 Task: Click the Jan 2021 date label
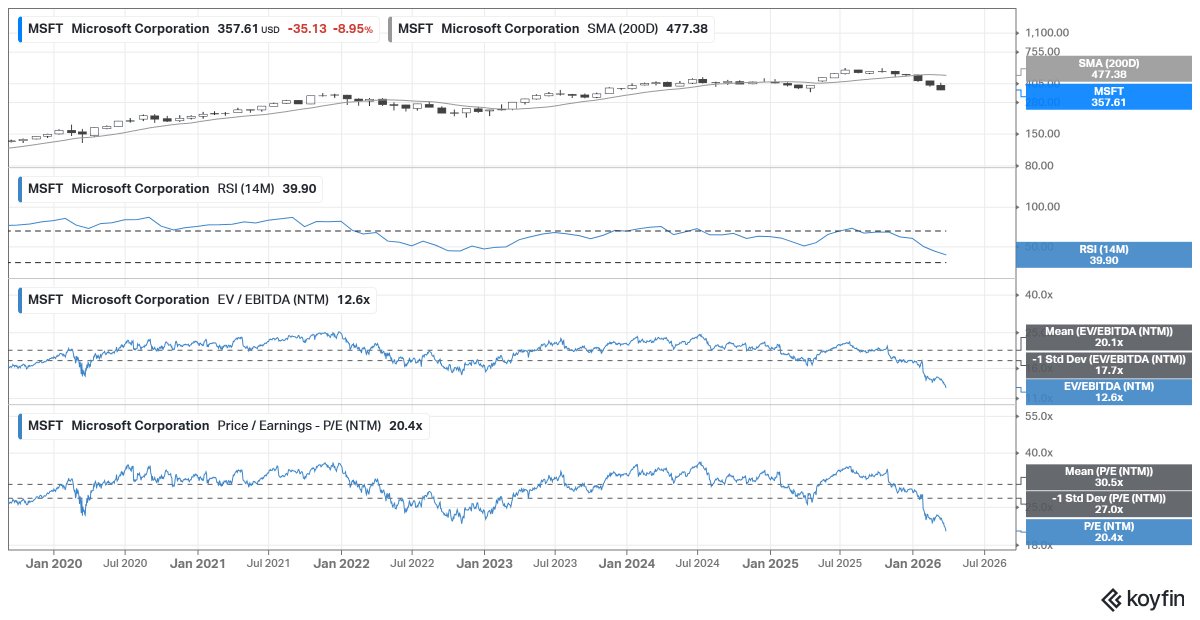197,564
